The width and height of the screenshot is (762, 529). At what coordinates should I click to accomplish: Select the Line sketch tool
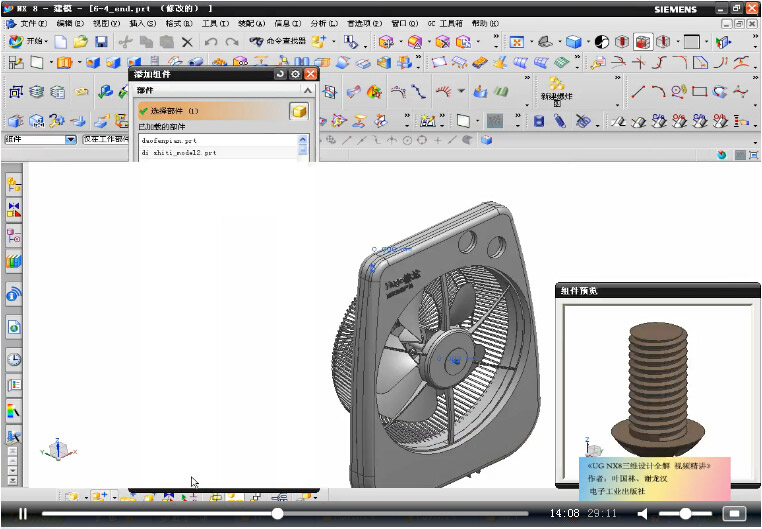point(638,91)
